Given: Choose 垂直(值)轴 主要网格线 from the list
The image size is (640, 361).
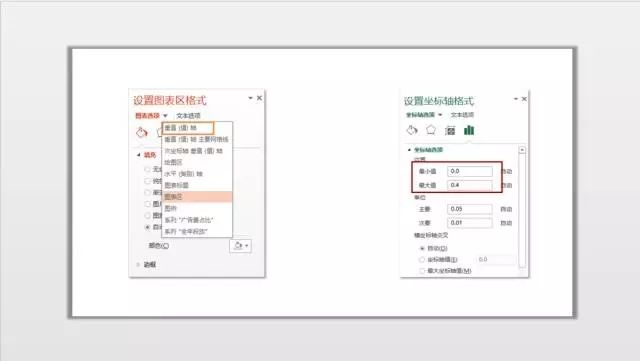Looking at the screenshot, I should point(197,139).
